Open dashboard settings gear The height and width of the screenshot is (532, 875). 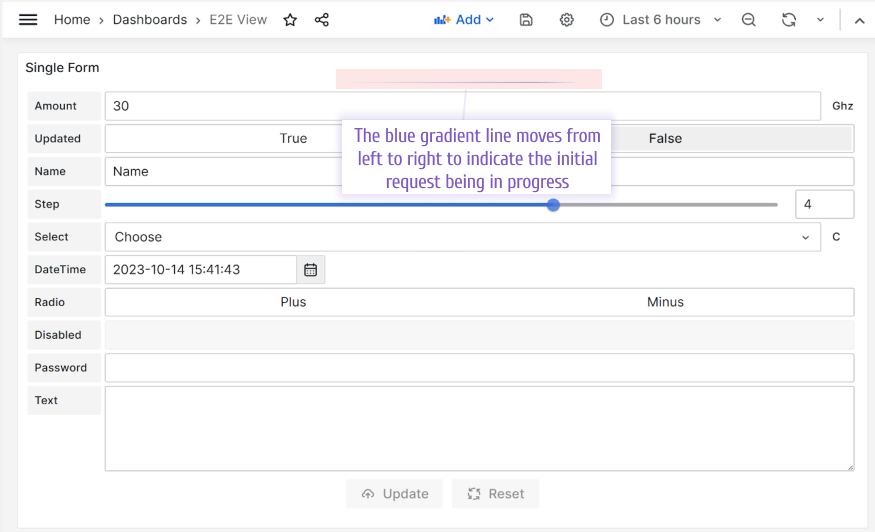[567, 20]
